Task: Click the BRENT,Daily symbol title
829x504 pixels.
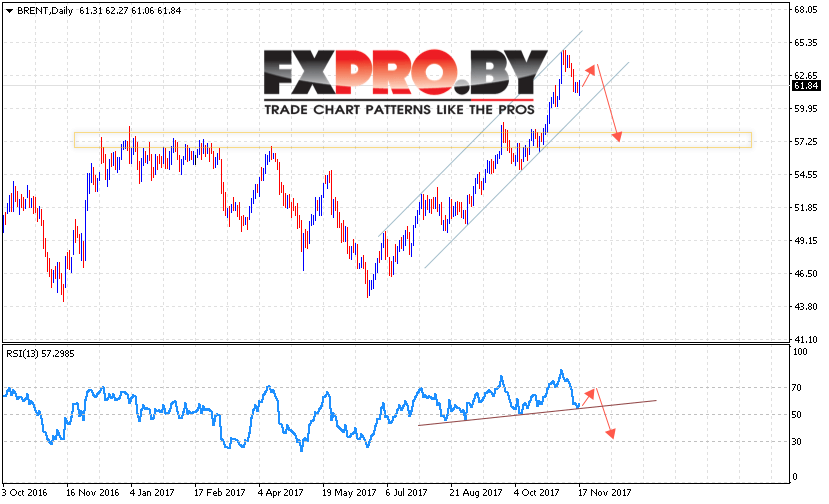Action: (x=45, y=11)
